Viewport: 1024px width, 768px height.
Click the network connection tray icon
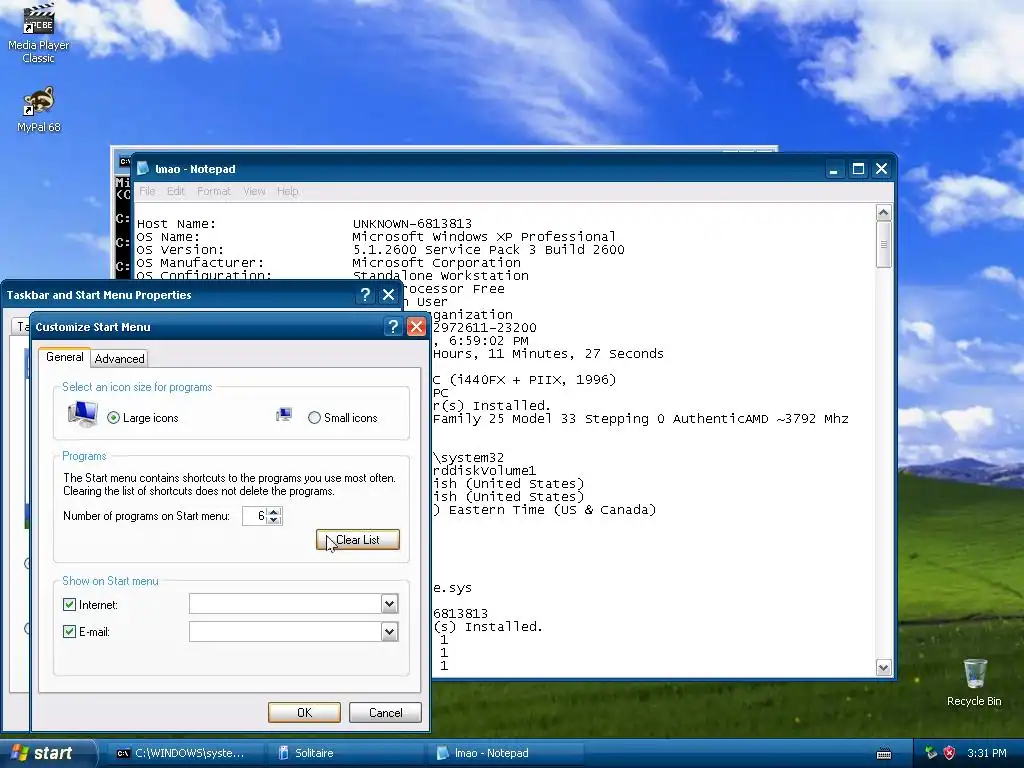click(931, 753)
